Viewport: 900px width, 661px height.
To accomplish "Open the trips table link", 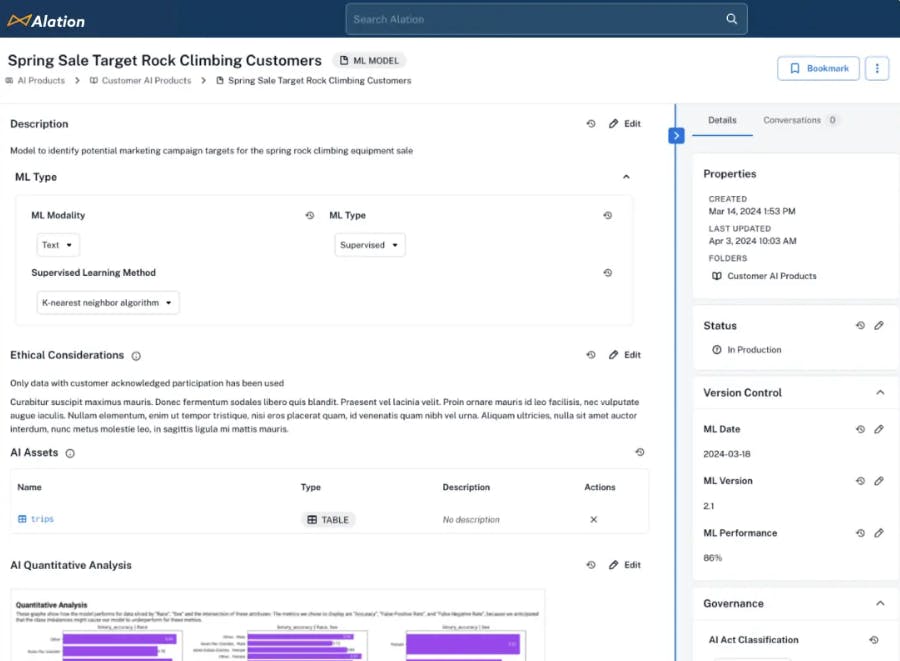I will pyautogui.click(x=42, y=520).
